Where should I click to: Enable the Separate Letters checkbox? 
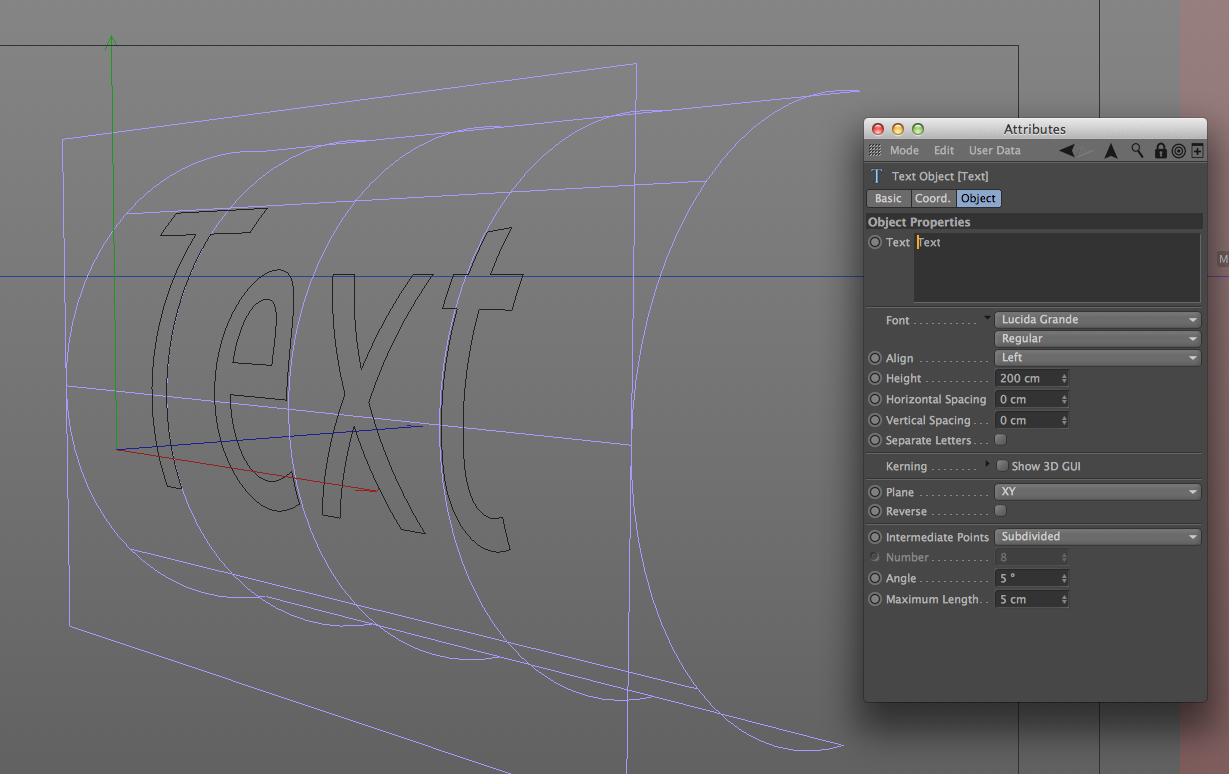[x=1001, y=440]
